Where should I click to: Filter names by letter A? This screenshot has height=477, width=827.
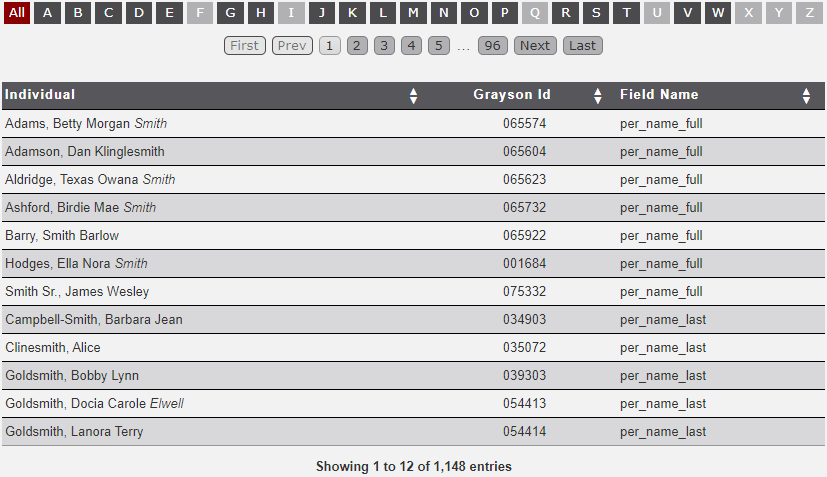(48, 13)
